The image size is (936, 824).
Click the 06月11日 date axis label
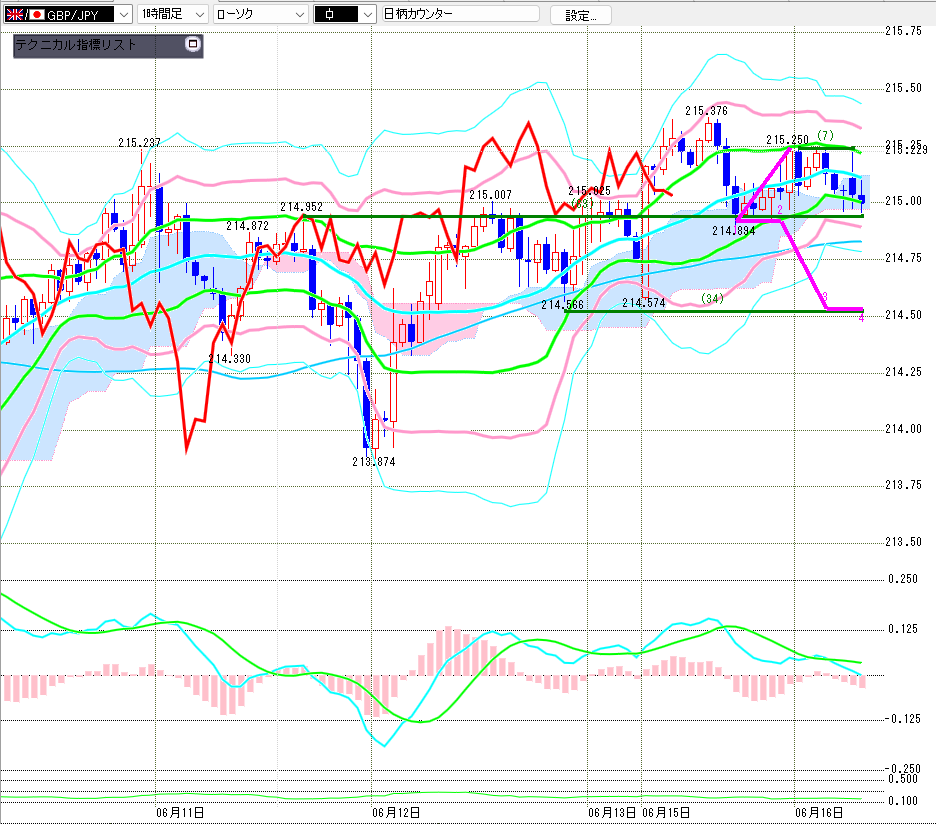(180, 813)
